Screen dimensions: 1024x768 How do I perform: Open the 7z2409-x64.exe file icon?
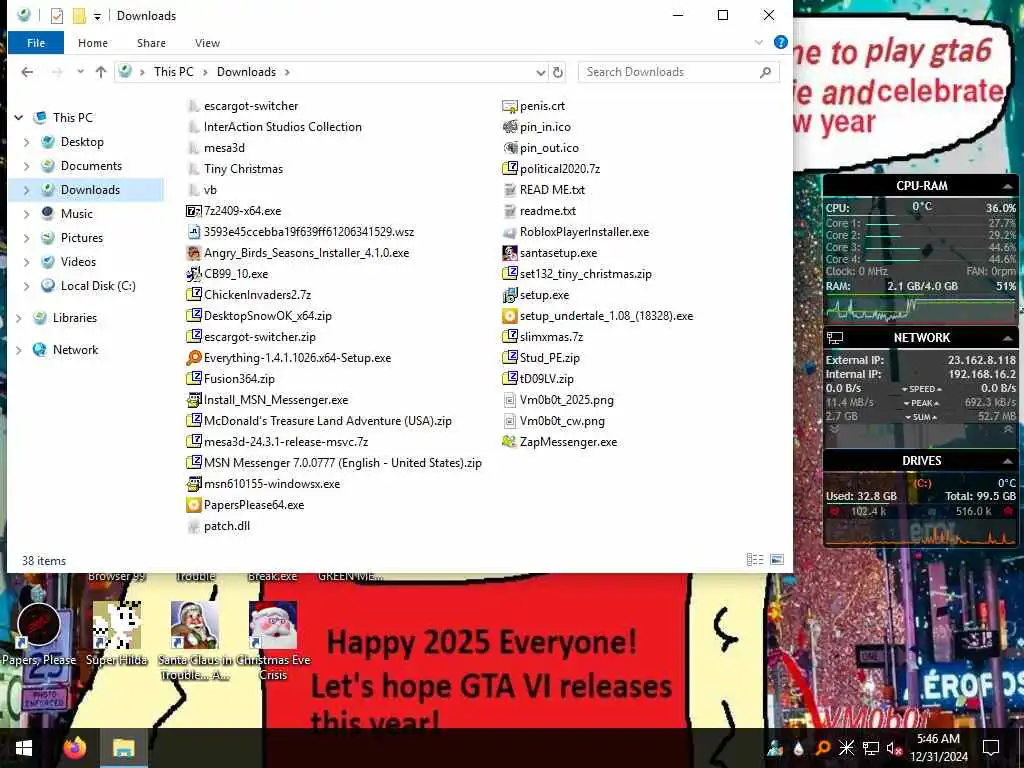[x=193, y=211]
